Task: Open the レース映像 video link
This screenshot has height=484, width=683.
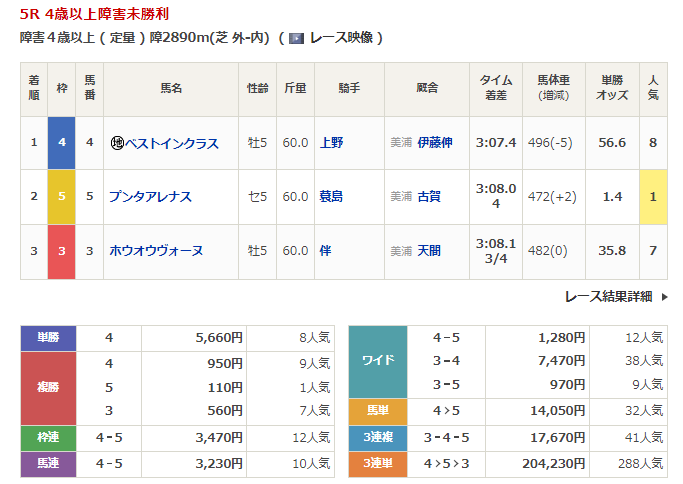Action: pyautogui.click(x=340, y=38)
